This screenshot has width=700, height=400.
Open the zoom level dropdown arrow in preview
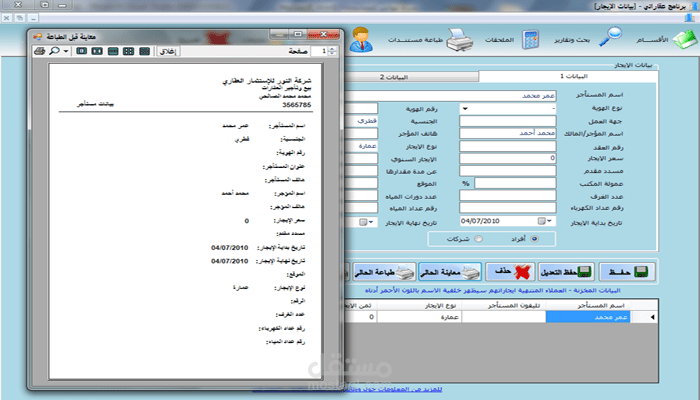pos(66,51)
